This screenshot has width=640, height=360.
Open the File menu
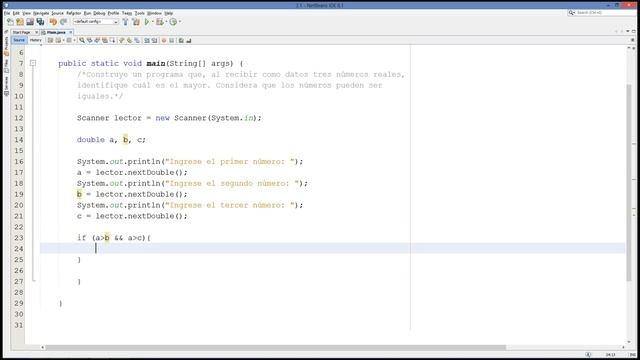point(7,13)
